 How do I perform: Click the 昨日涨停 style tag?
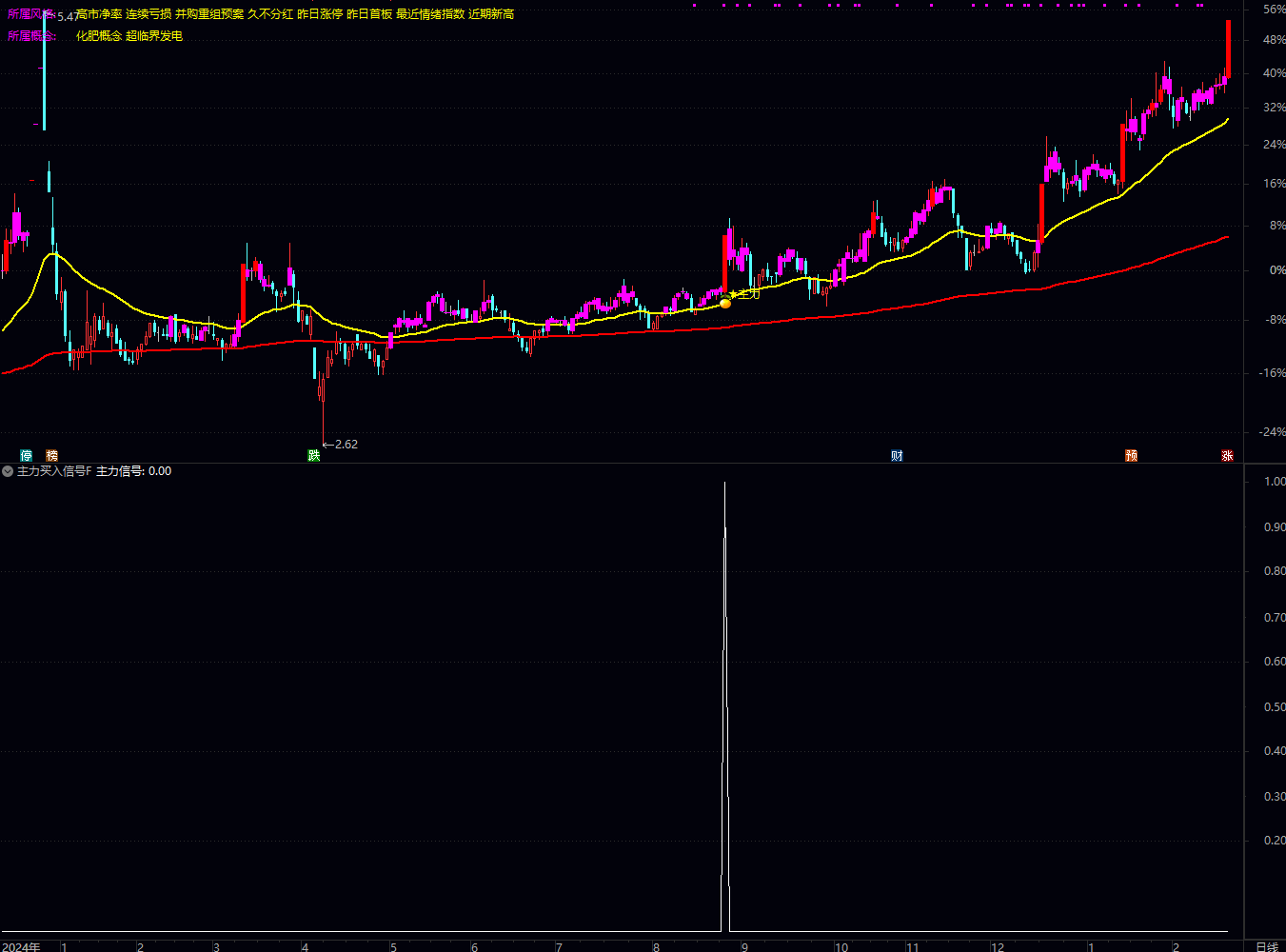pos(320,14)
